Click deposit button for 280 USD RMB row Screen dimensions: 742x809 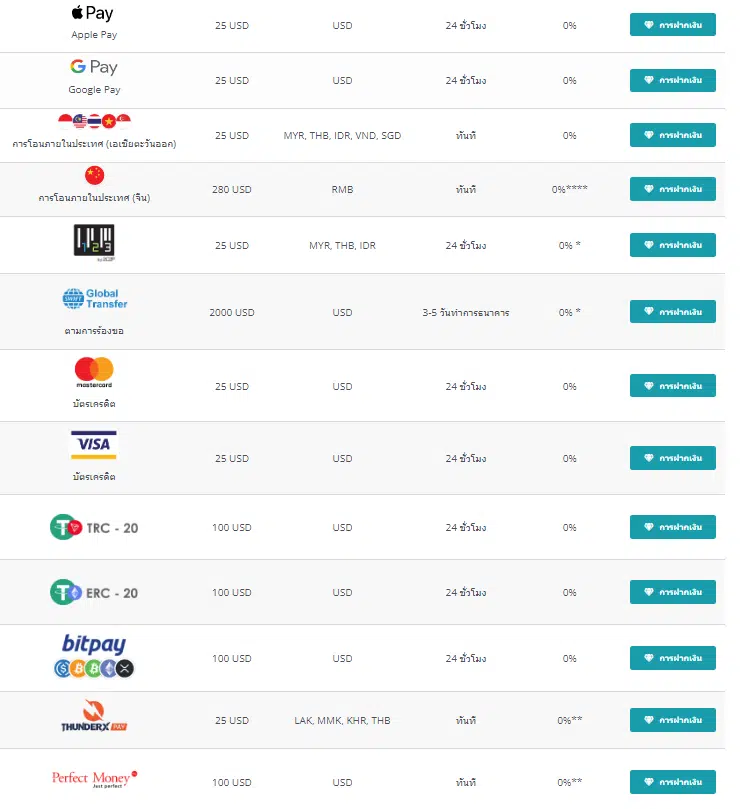pyautogui.click(x=672, y=189)
